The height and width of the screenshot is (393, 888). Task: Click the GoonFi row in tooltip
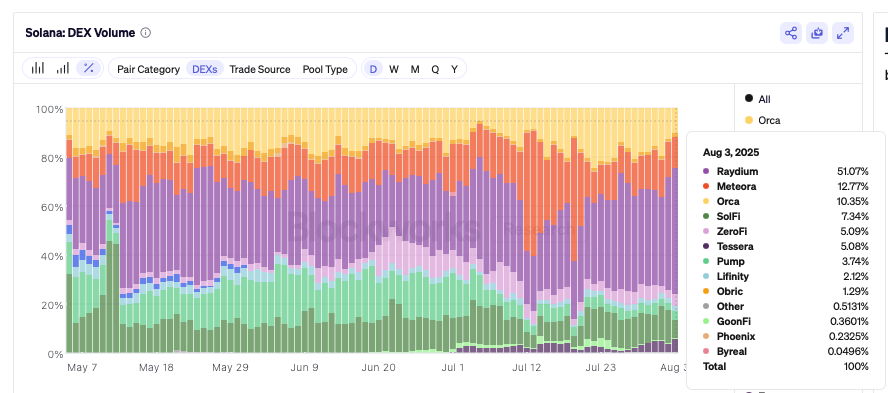tap(785, 321)
